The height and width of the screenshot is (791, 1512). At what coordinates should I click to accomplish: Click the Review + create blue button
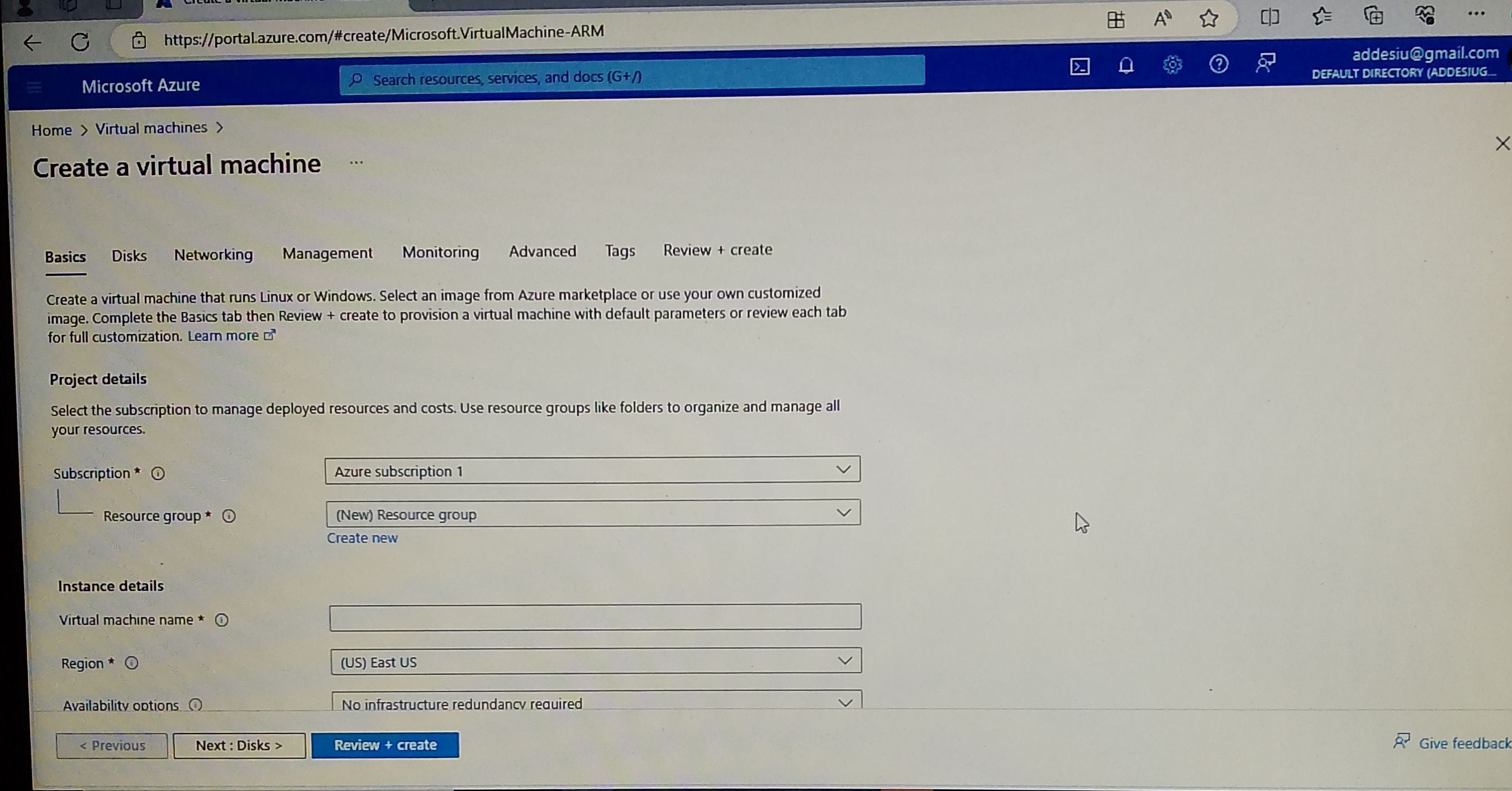tap(385, 745)
